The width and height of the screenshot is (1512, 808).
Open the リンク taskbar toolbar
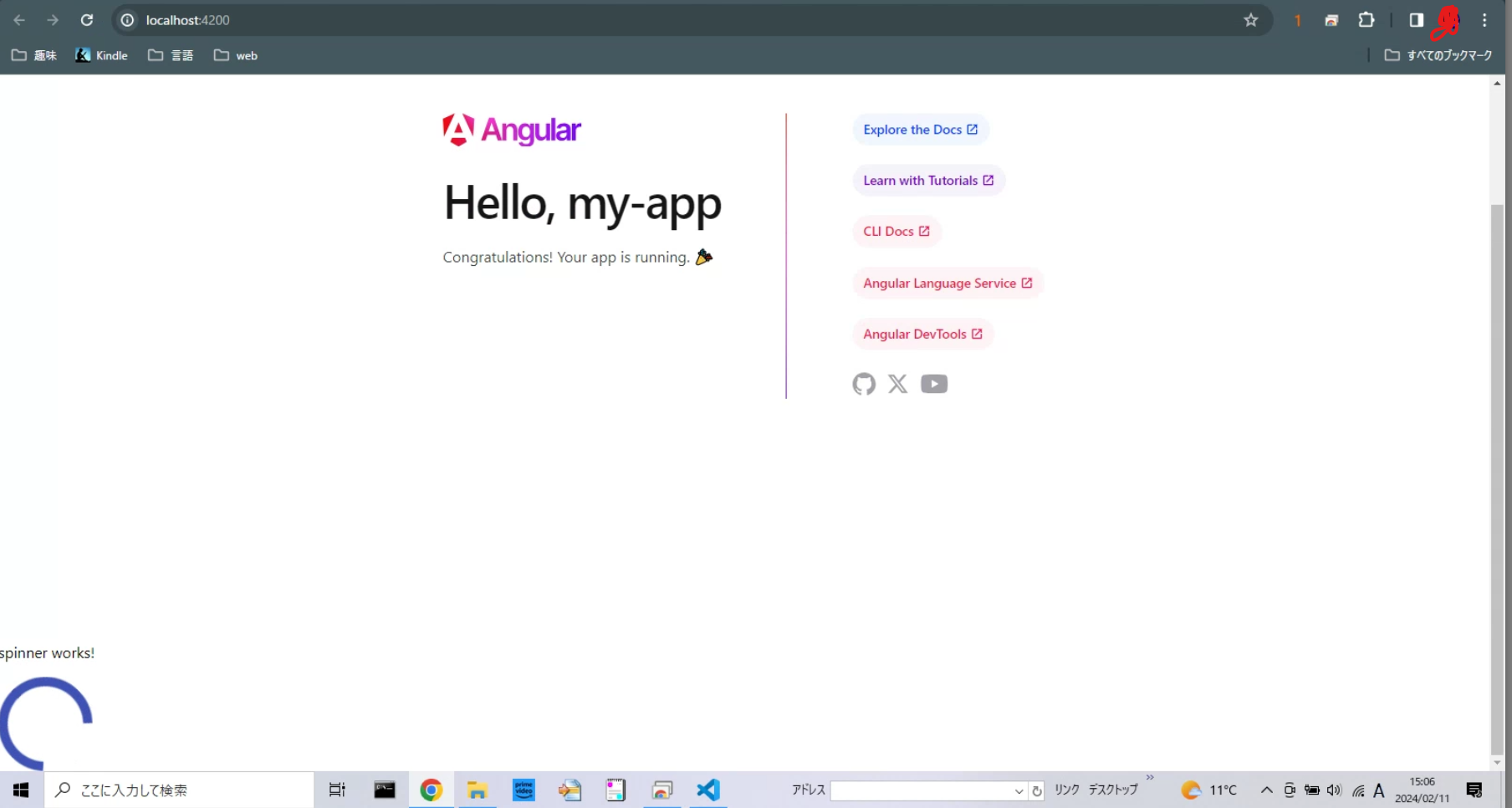click(x=1066, y=790)
